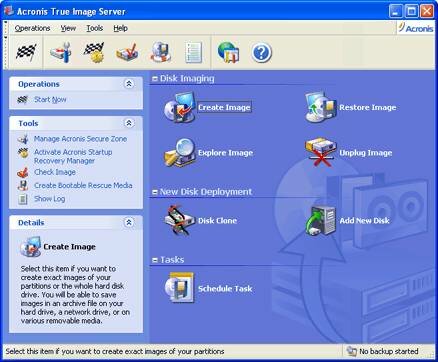Open the Operations menu
Viewport: 438px width, 362px height.
[32, 28]
